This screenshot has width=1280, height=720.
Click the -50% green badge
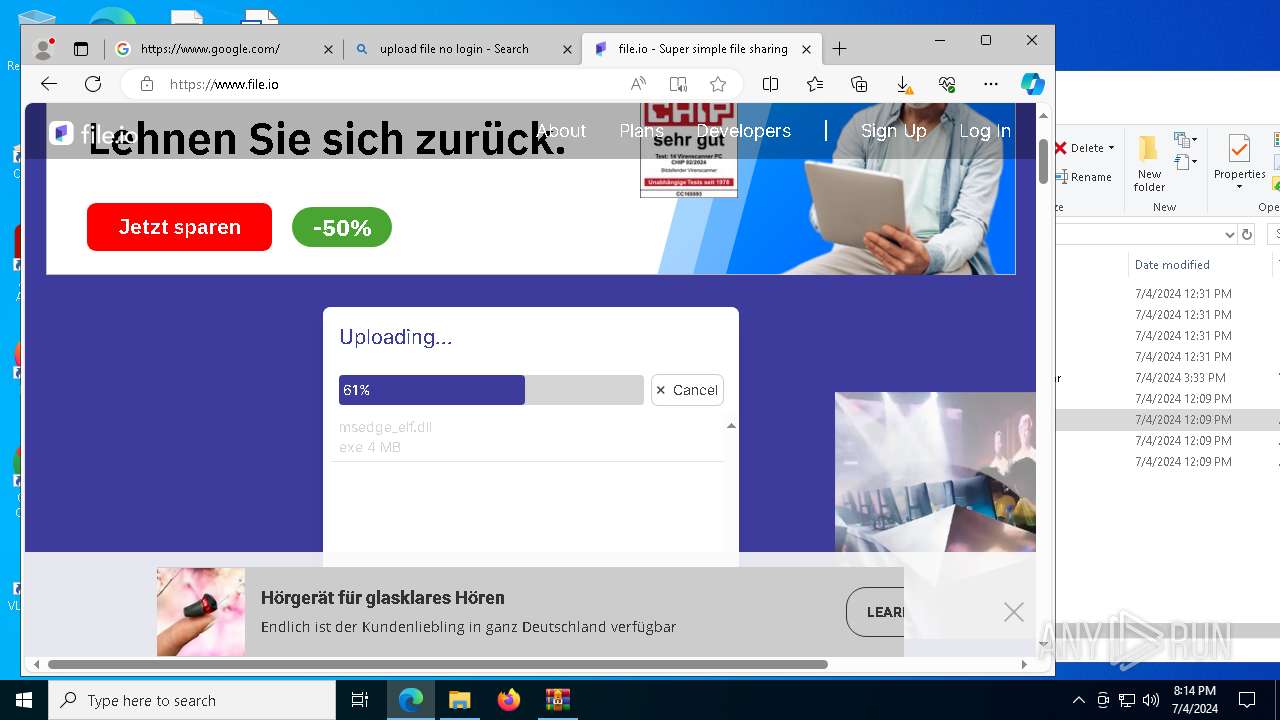342,228
